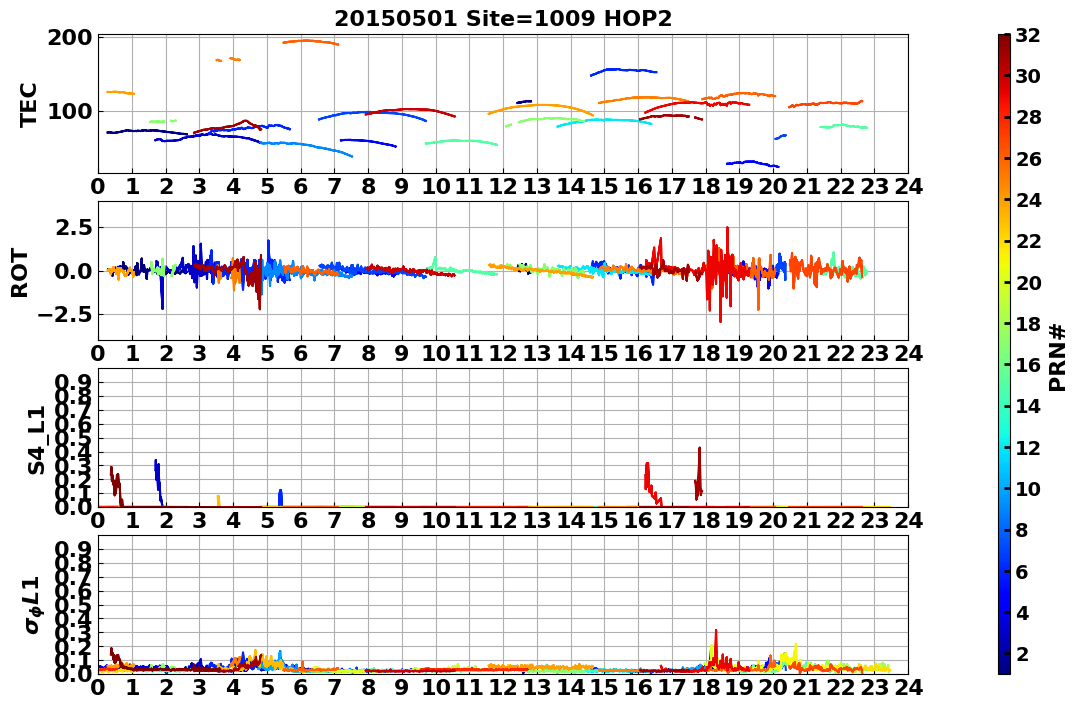Click the "TEC" y-axis label

[28, 104]
